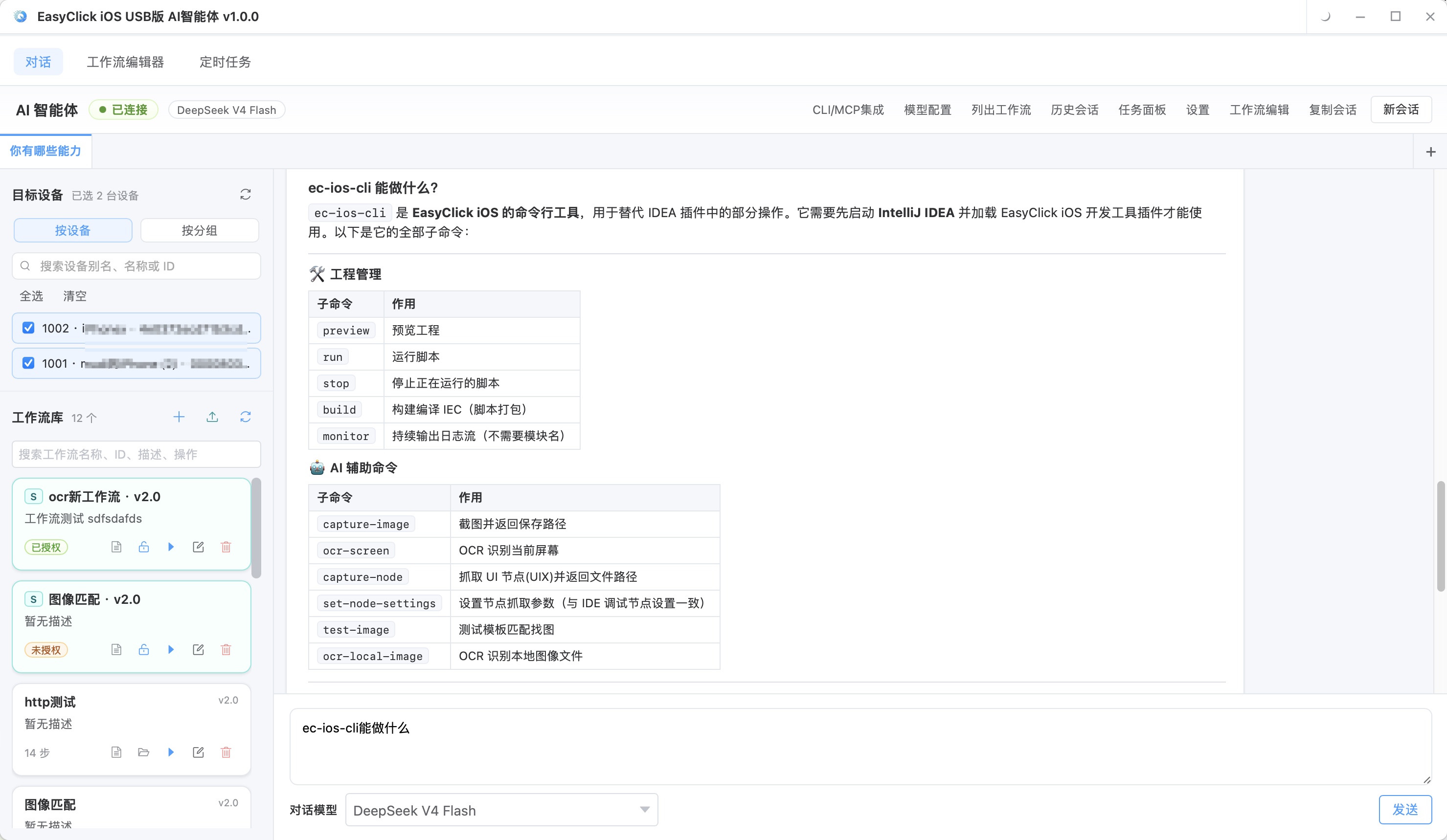Click the DeepSeek V4 Flash model badge

(227, 110)
